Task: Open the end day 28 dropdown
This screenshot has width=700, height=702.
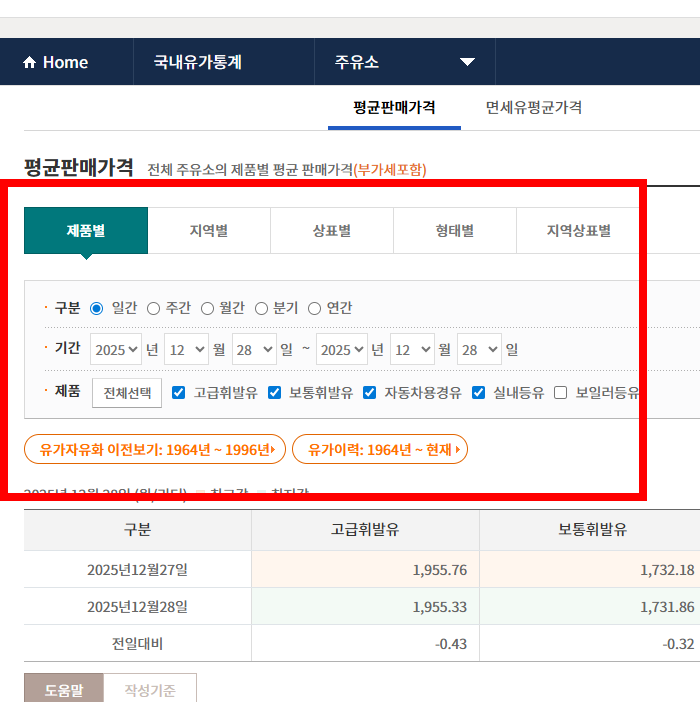Action: click(x=479, y=349)
